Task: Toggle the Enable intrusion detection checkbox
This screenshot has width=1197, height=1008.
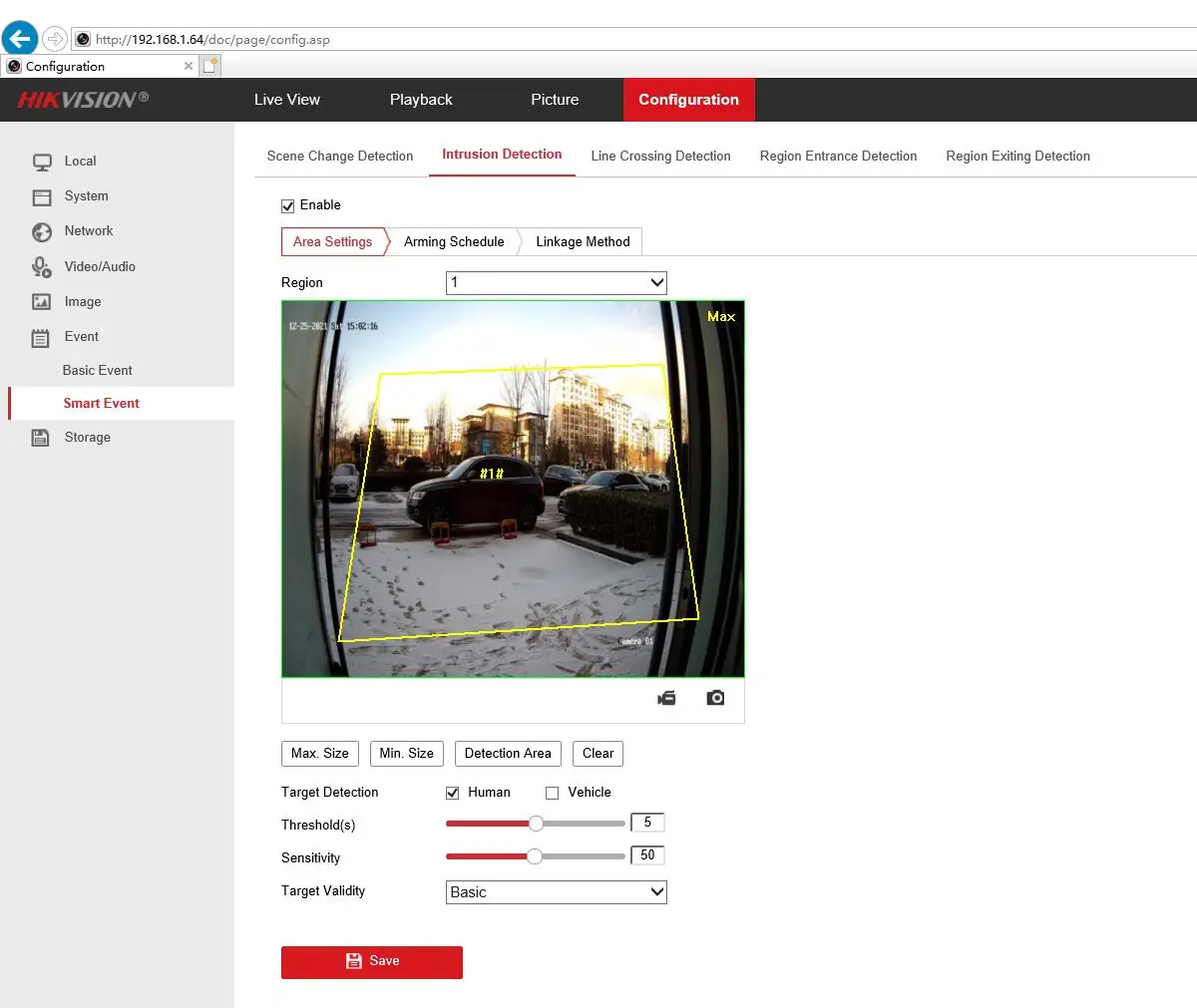Action: click(x=288, y=205)
